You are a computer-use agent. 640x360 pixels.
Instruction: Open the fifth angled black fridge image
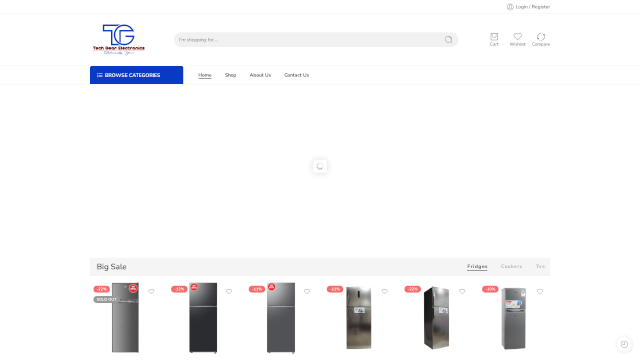pyautogui.click(x=436, y=318)
